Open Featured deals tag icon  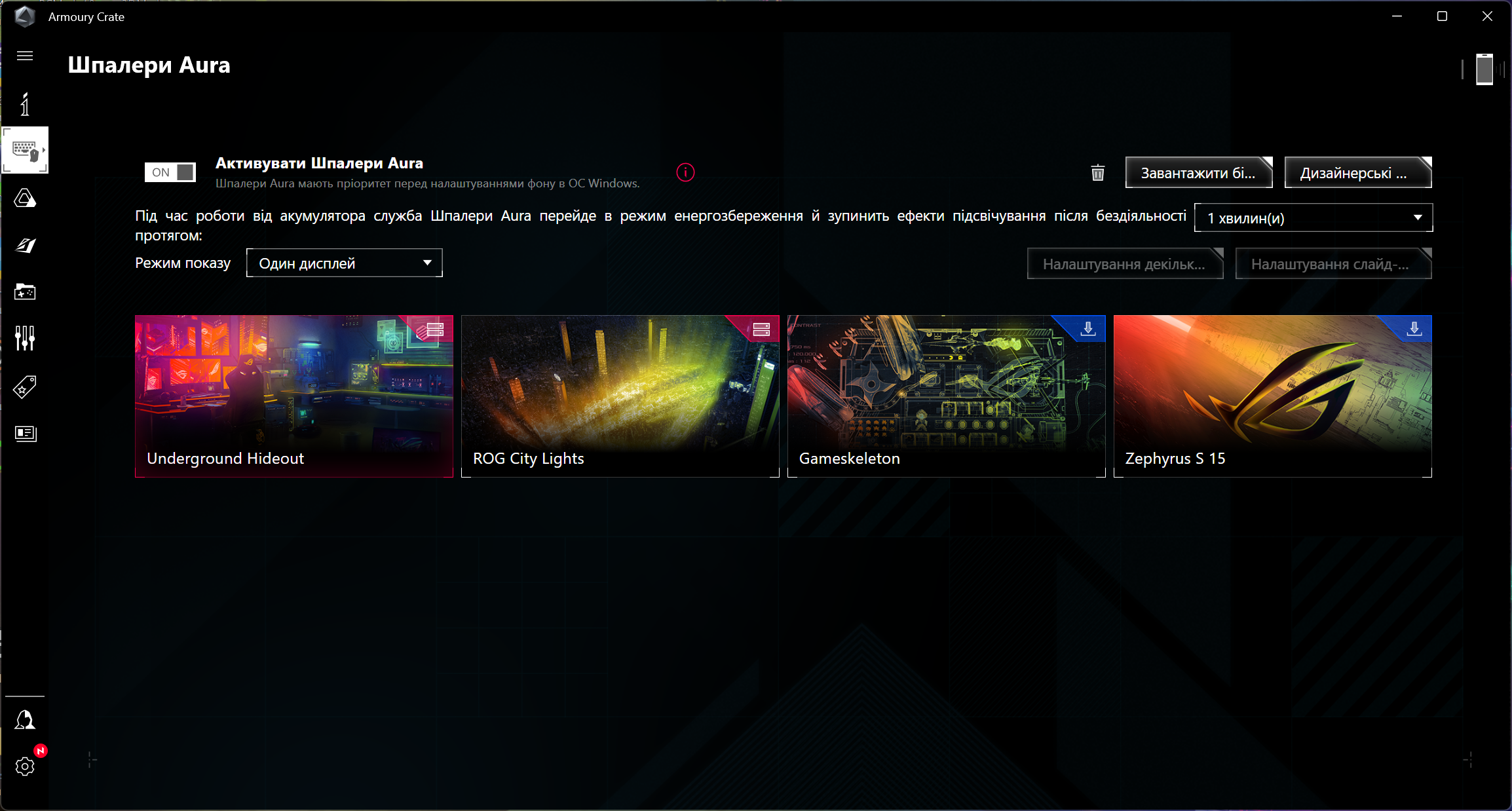click(x=25, y=387)
